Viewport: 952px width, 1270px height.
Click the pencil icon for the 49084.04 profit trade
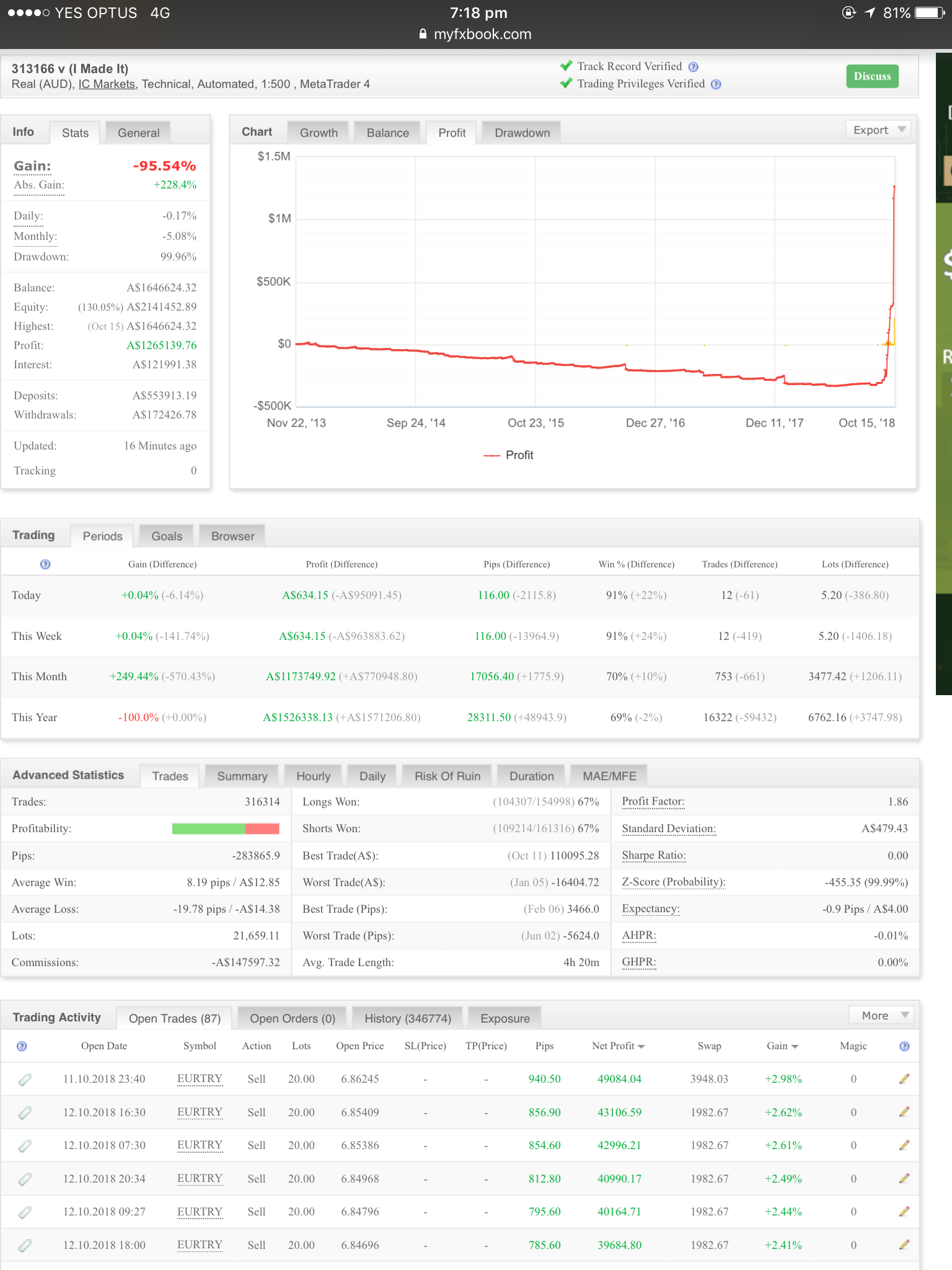coord(904,1079)
